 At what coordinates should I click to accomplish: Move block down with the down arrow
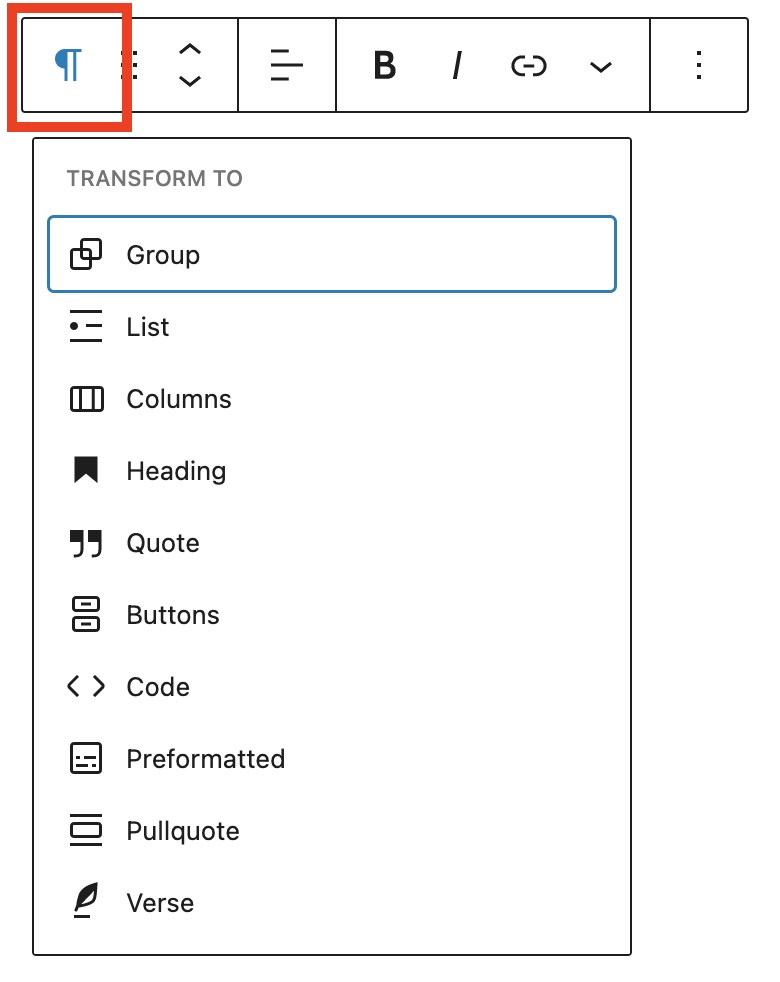point(190,81)
